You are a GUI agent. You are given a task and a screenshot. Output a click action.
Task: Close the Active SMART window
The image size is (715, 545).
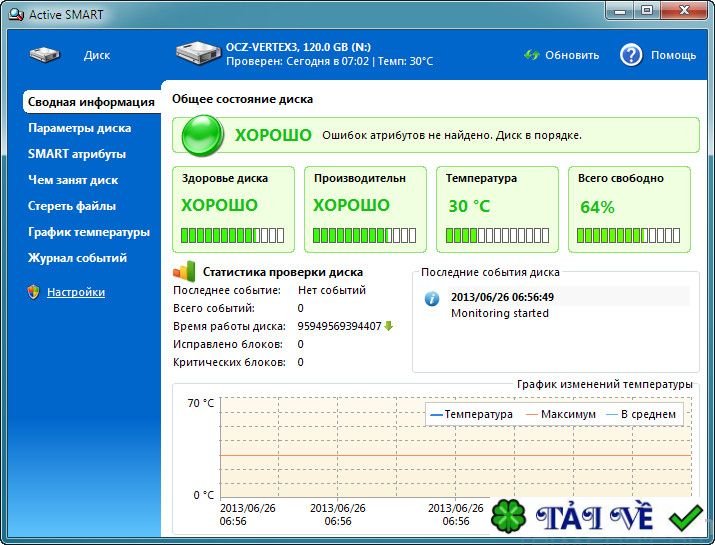(x=684, y=10)
